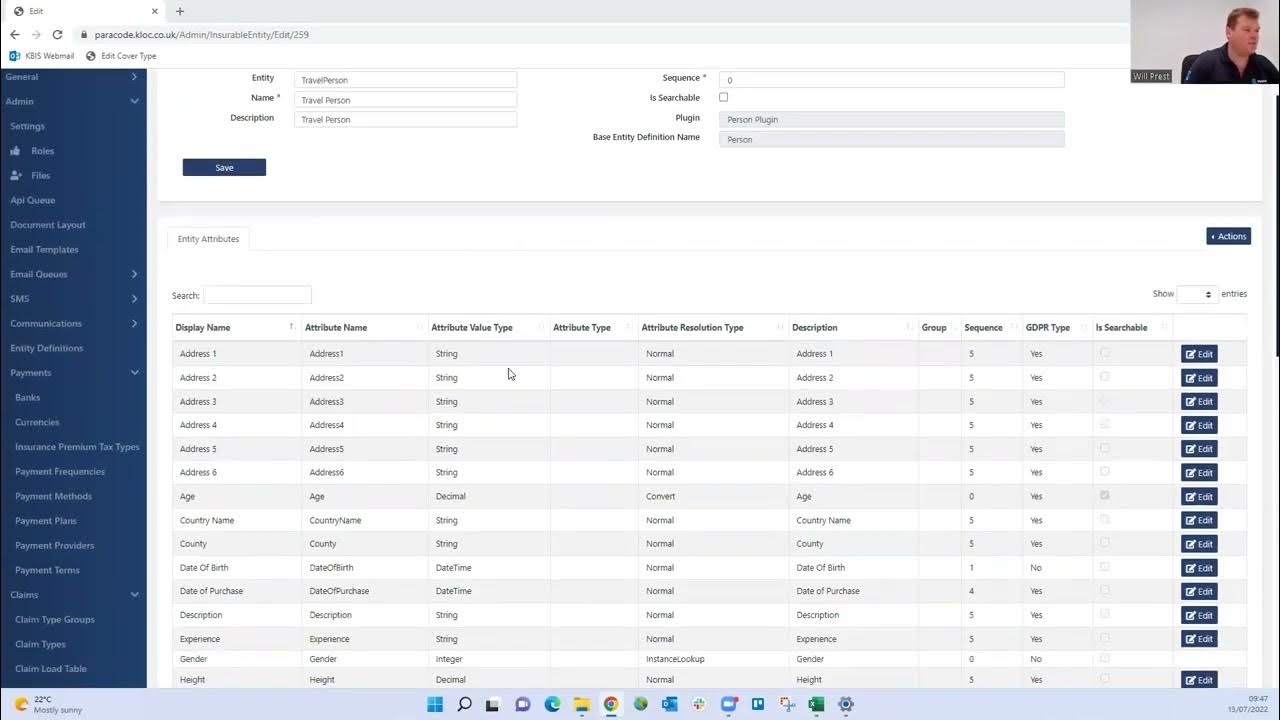1280x720 pixels.
Task: Toggle Is Searchable for County row
Action: click(x=1104, y=543)
